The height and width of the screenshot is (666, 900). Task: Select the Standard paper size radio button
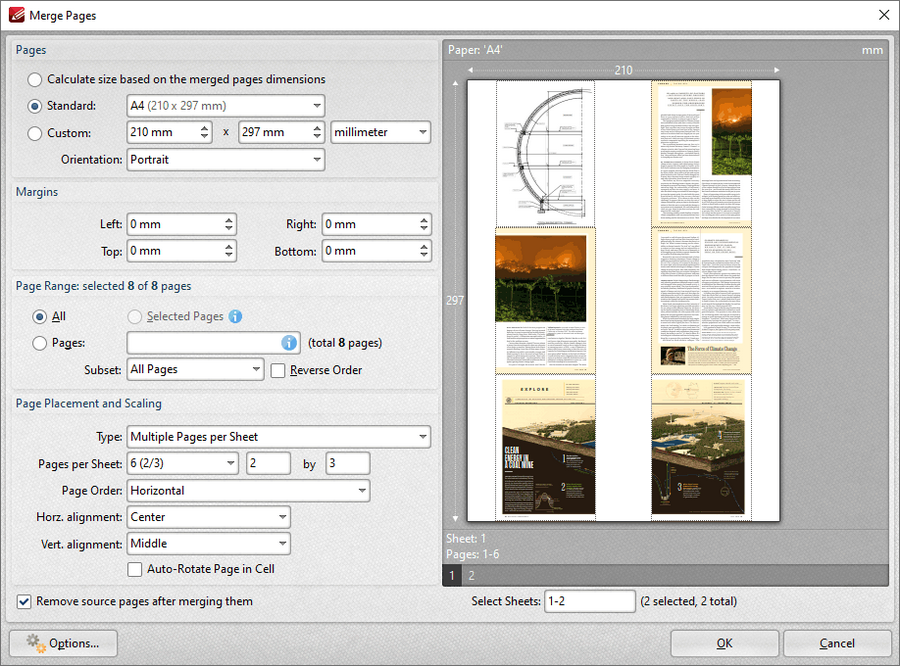coord(34,106)
